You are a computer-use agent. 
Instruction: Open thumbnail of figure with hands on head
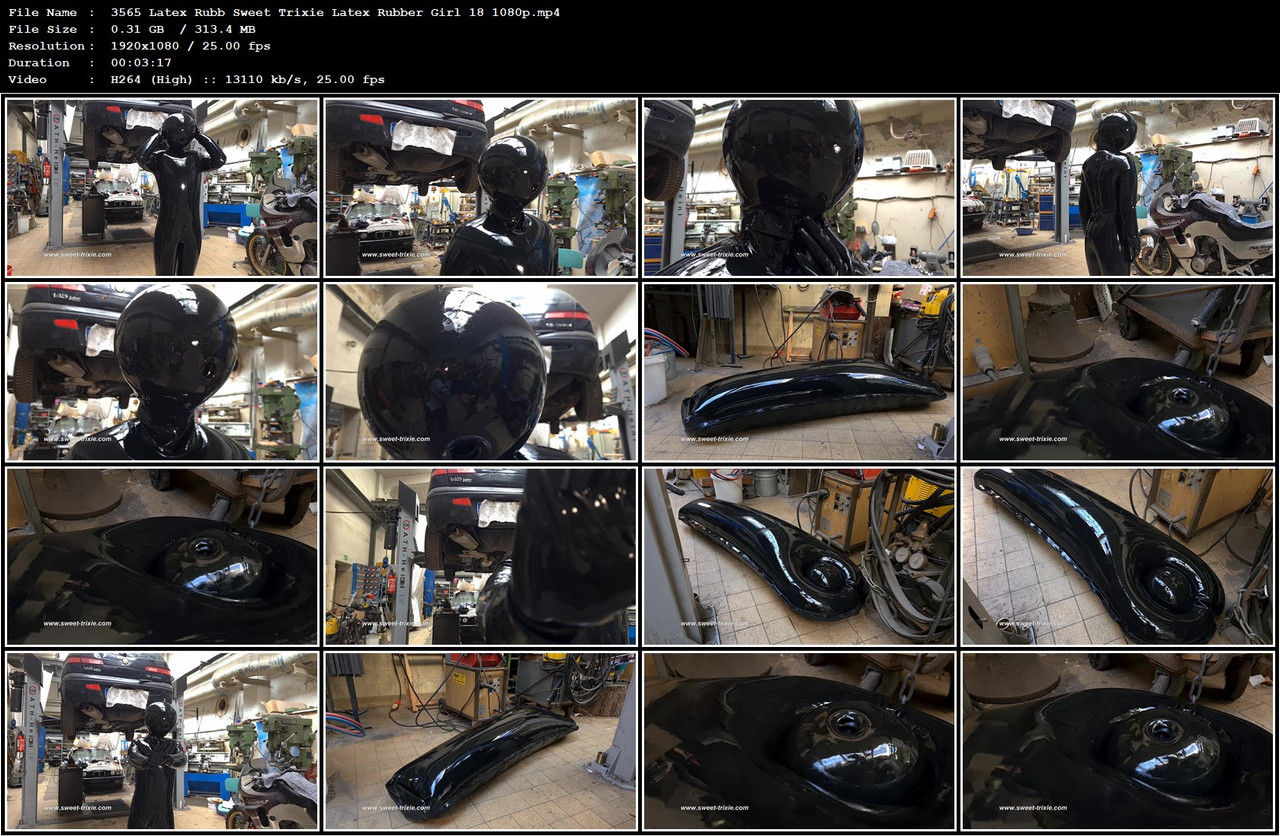pos(162,187)
